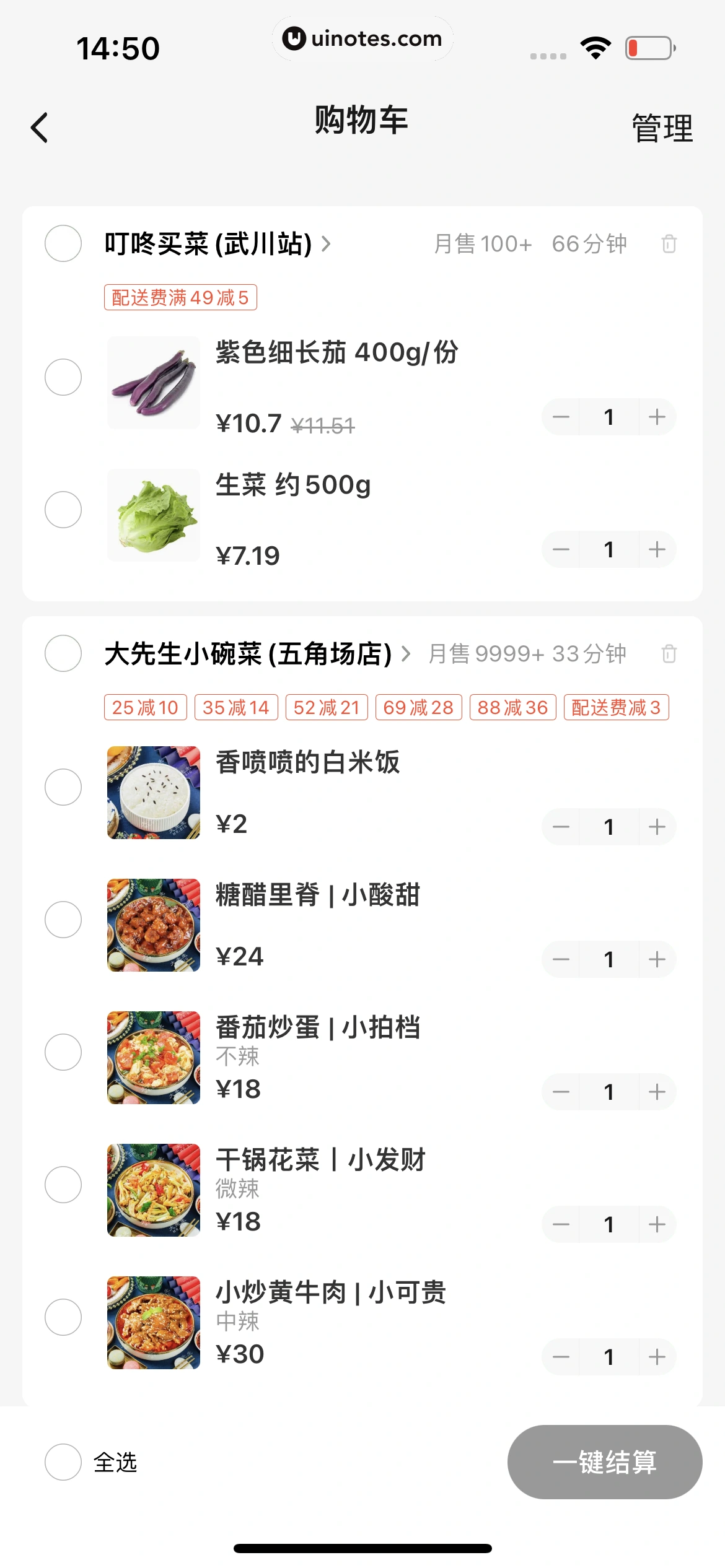Tap the 生菜 product thumbnail
Image resolution: width=725 pixels, height=1568 pixels.
pyautogui.click(x=154, y=515)
